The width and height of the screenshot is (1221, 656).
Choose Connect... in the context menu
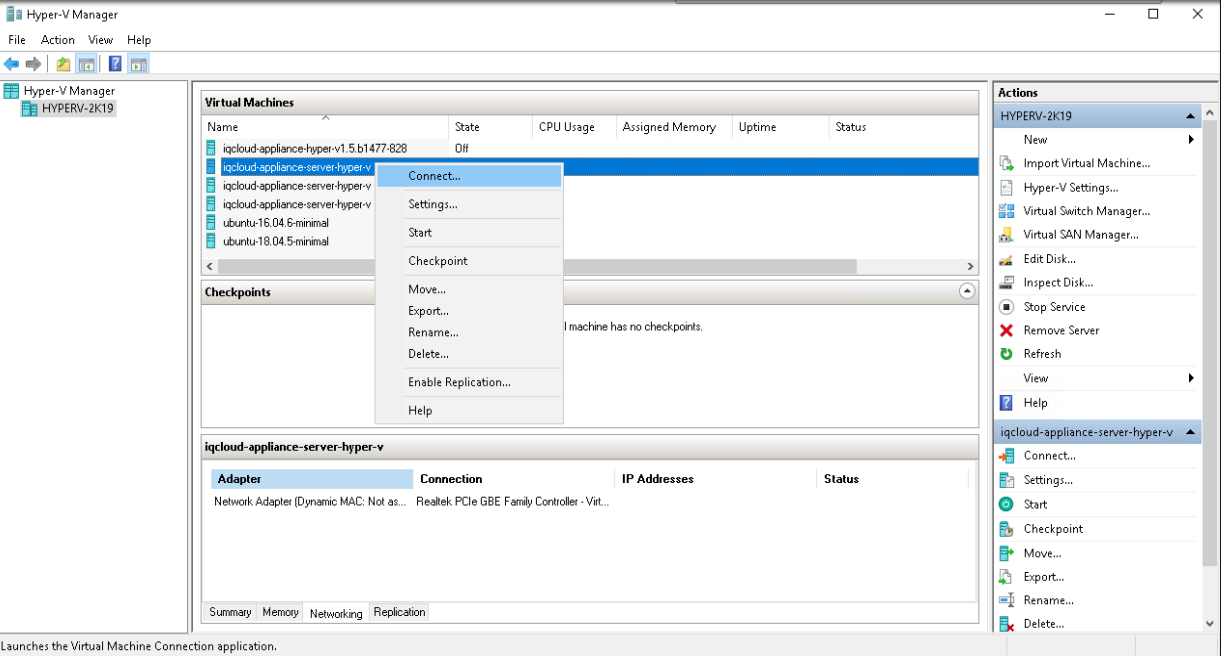(469, 176)
